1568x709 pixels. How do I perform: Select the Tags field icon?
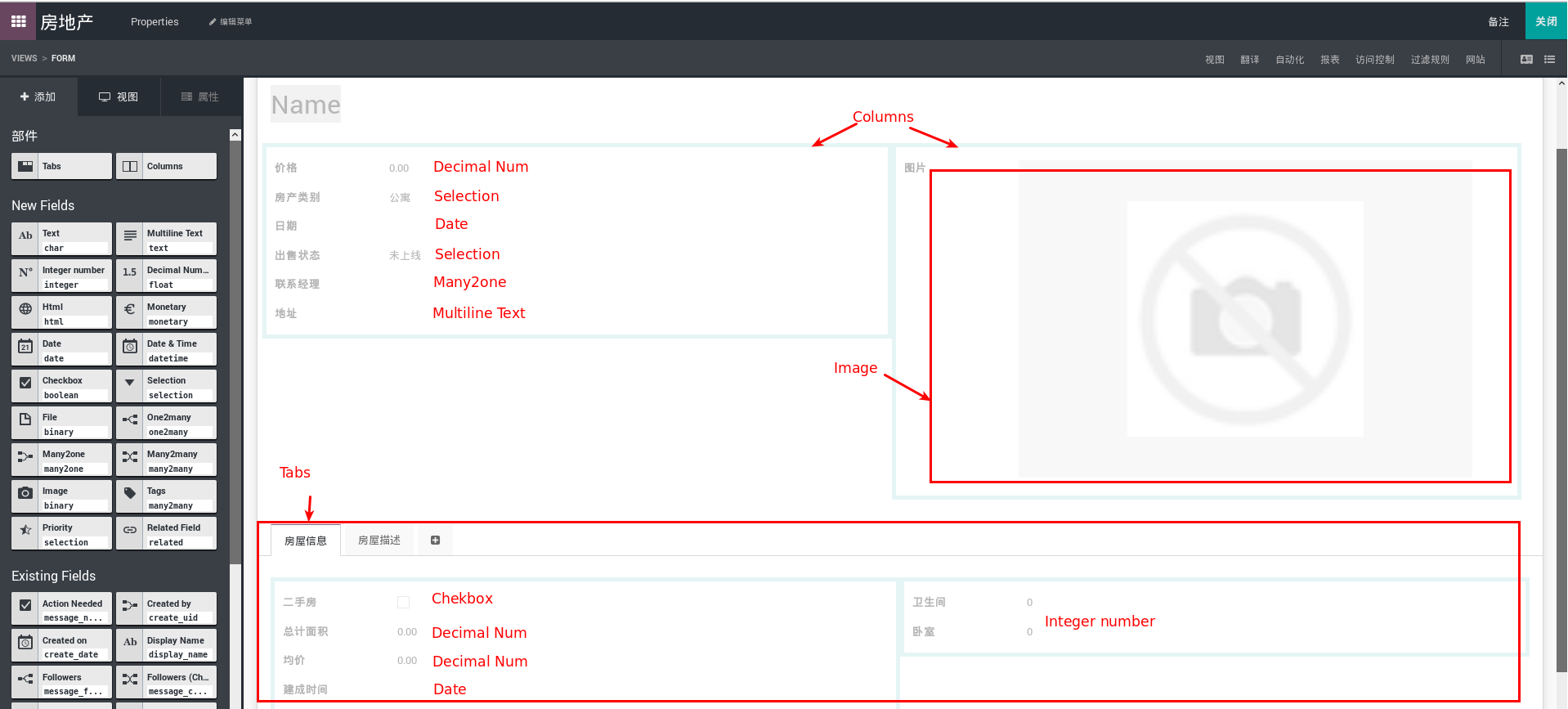click(x=130, y=494)
